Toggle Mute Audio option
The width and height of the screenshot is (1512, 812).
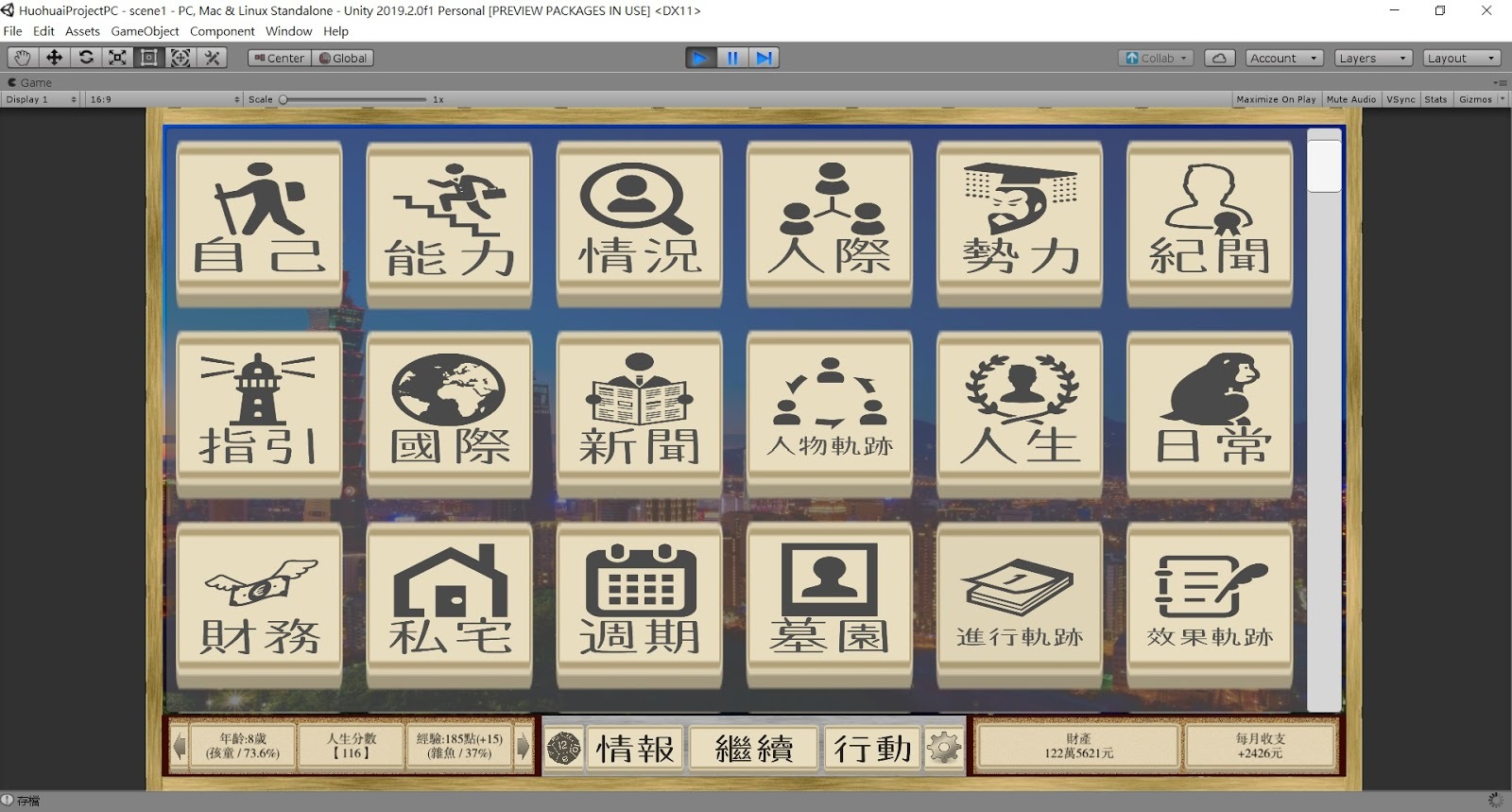click(1350, 99)
